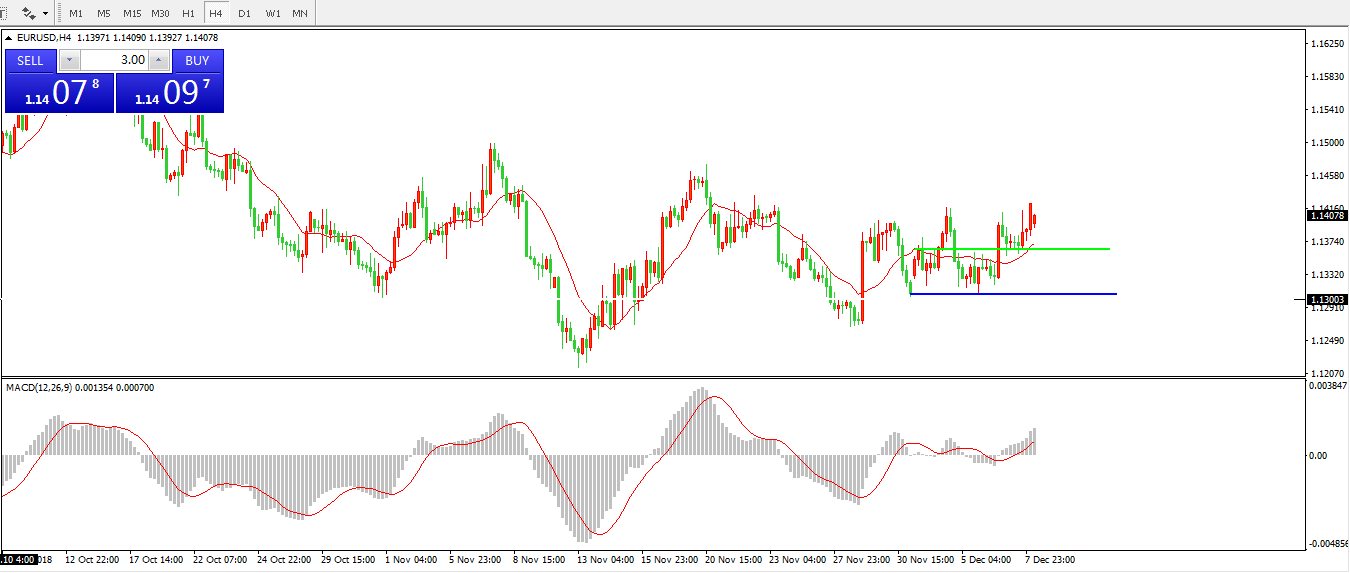Set the chart to W1 weekly timeframe

tap(272, 14)
